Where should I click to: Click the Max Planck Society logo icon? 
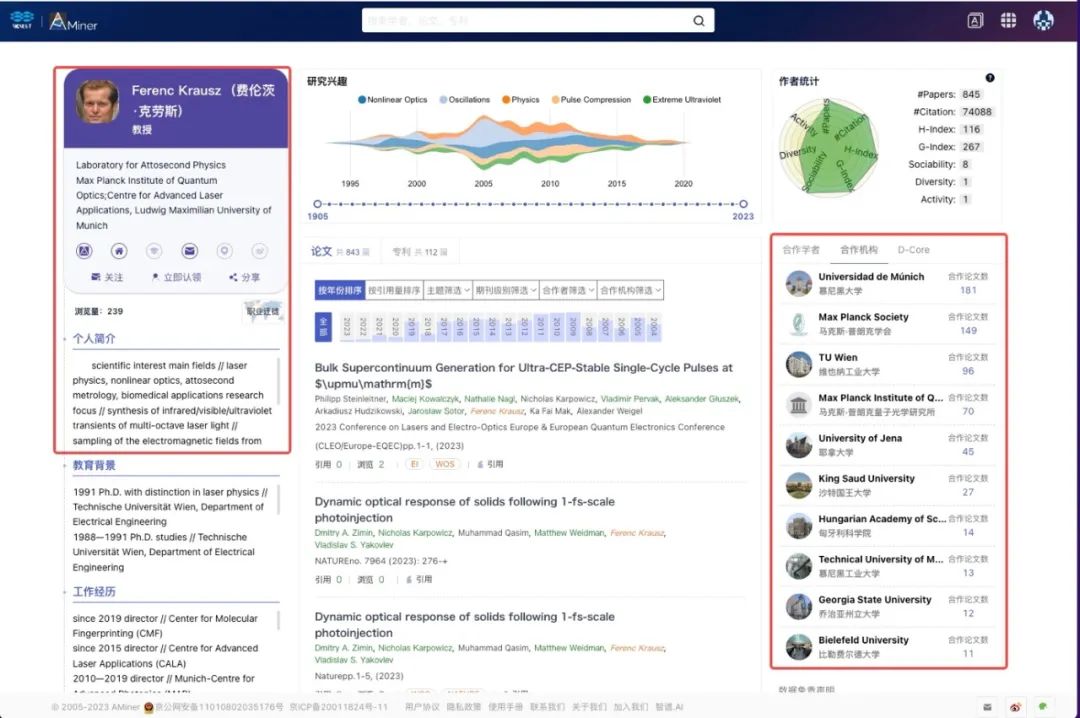799,324
